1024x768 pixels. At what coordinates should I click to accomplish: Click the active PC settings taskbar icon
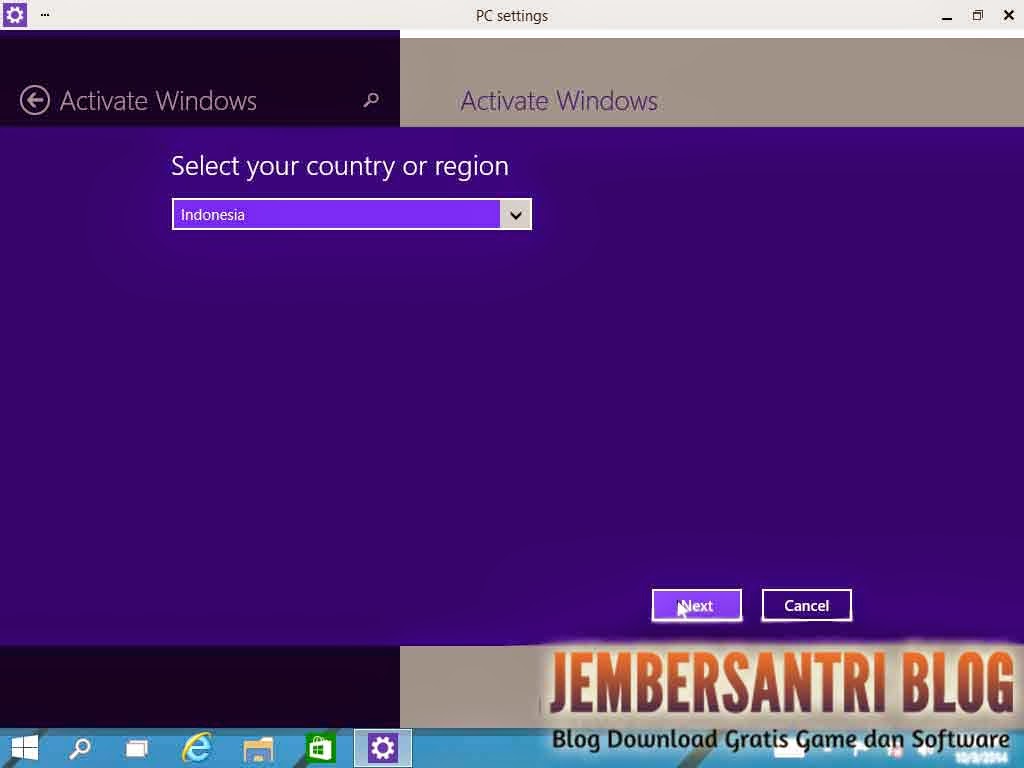383,747
